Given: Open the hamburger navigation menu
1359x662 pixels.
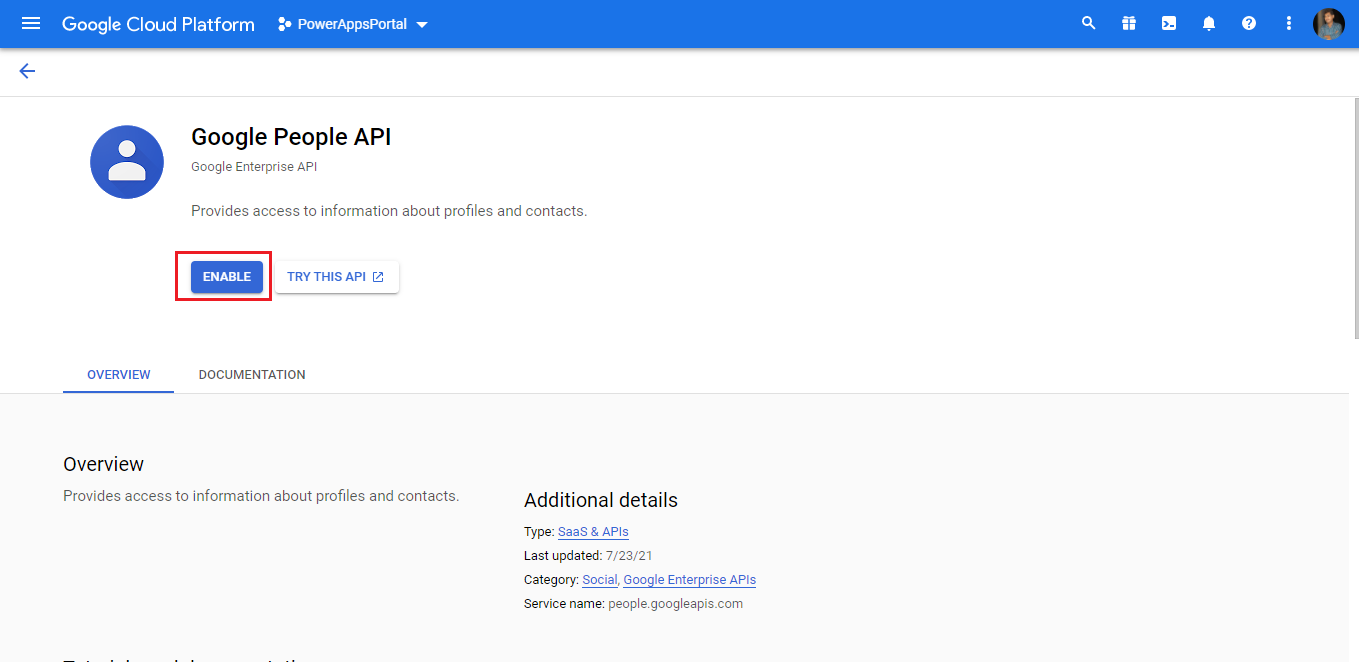Looking at the screenshot, I should [x=31, y=24].
